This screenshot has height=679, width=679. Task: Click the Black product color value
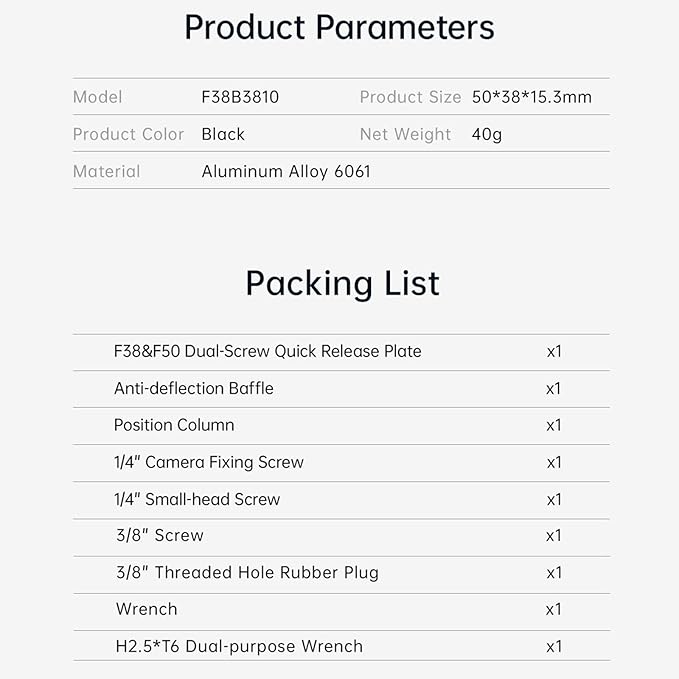point(223,134)
